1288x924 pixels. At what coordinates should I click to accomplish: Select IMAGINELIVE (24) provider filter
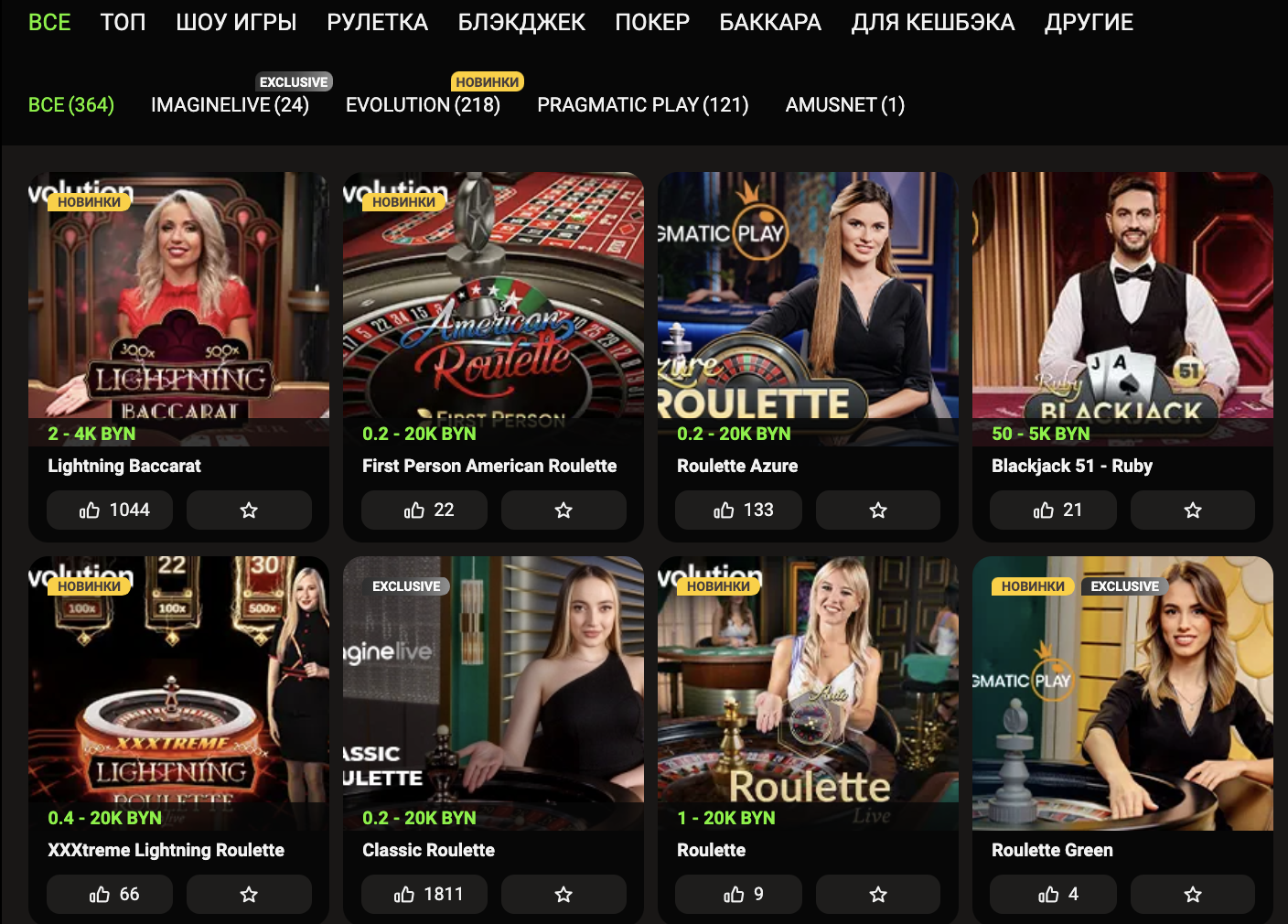[x=230, y=104]
